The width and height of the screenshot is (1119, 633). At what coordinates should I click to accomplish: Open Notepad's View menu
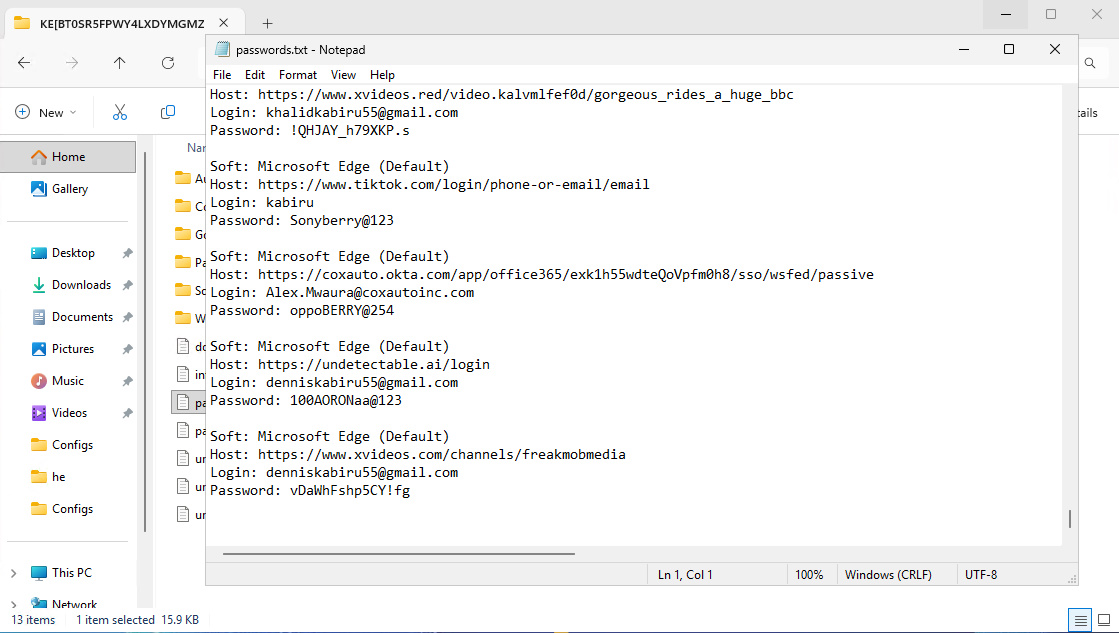tap(343, 74)
